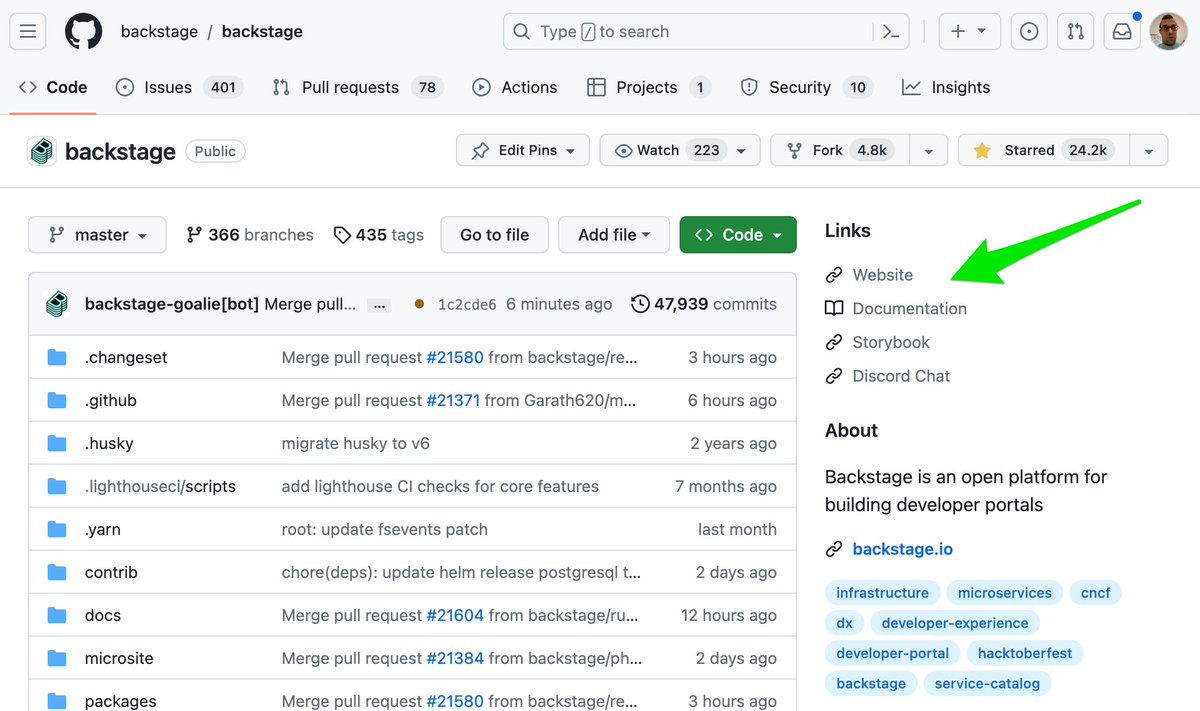Switch to the Code tab
Screen dimensions: 1200x711
point(53,87)
